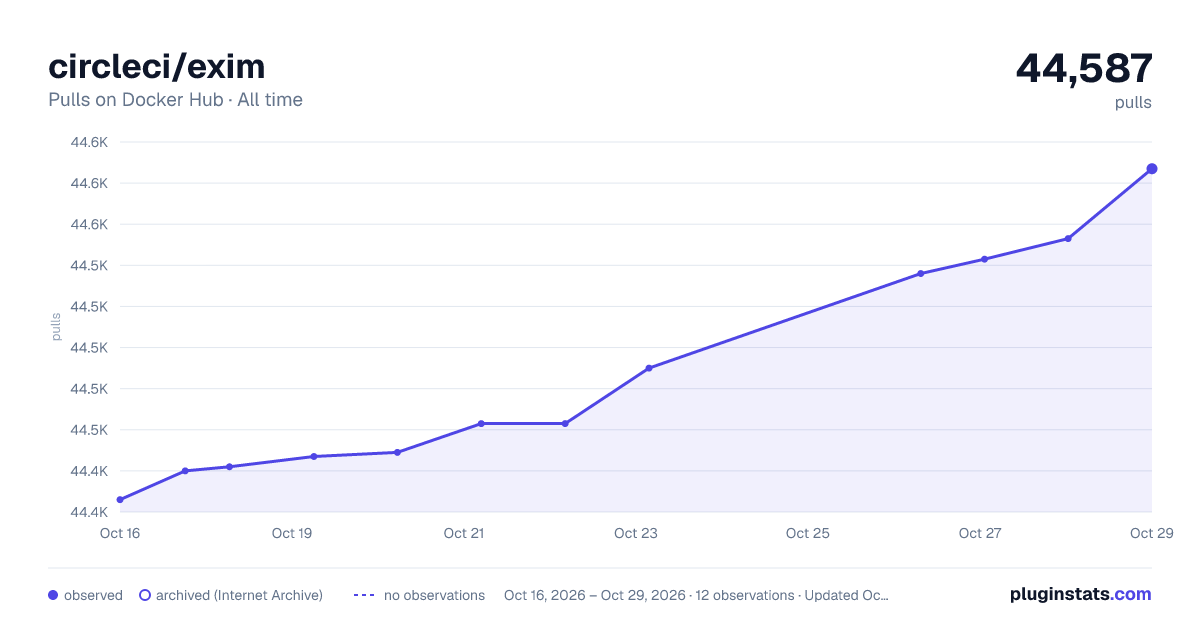Click the "Oct 27" x-axis label
Image resolution: width=1200 pixels, height=630 pixels.
(x=980, y=533)
